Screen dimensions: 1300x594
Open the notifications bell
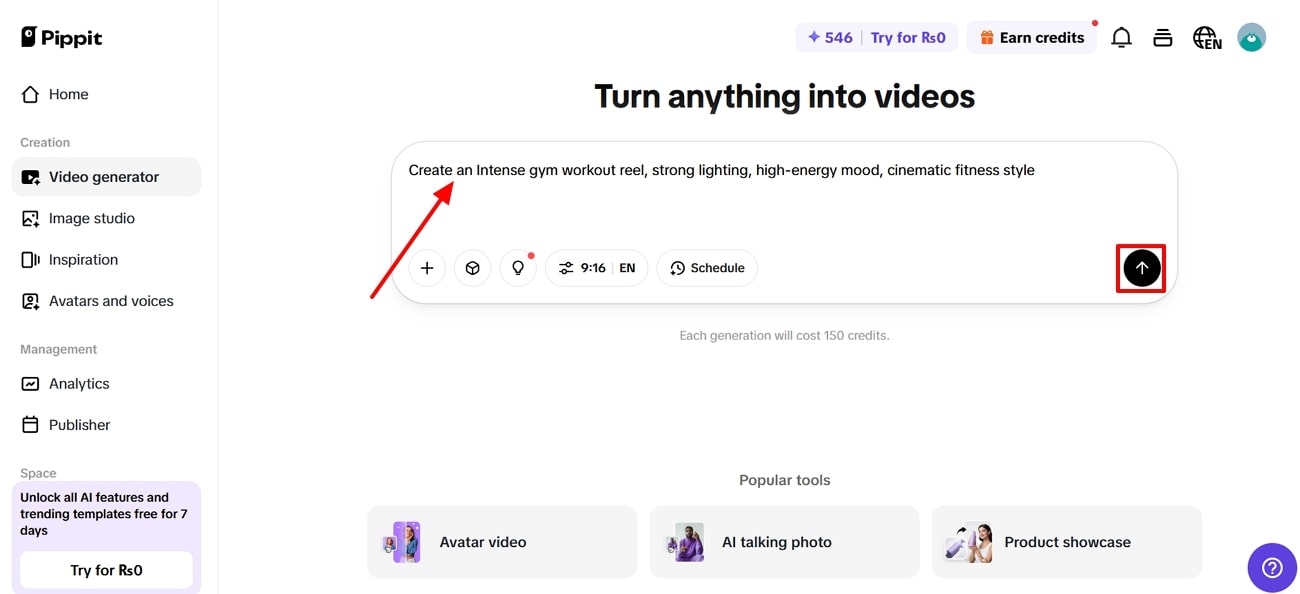[x=1122, y=38]
